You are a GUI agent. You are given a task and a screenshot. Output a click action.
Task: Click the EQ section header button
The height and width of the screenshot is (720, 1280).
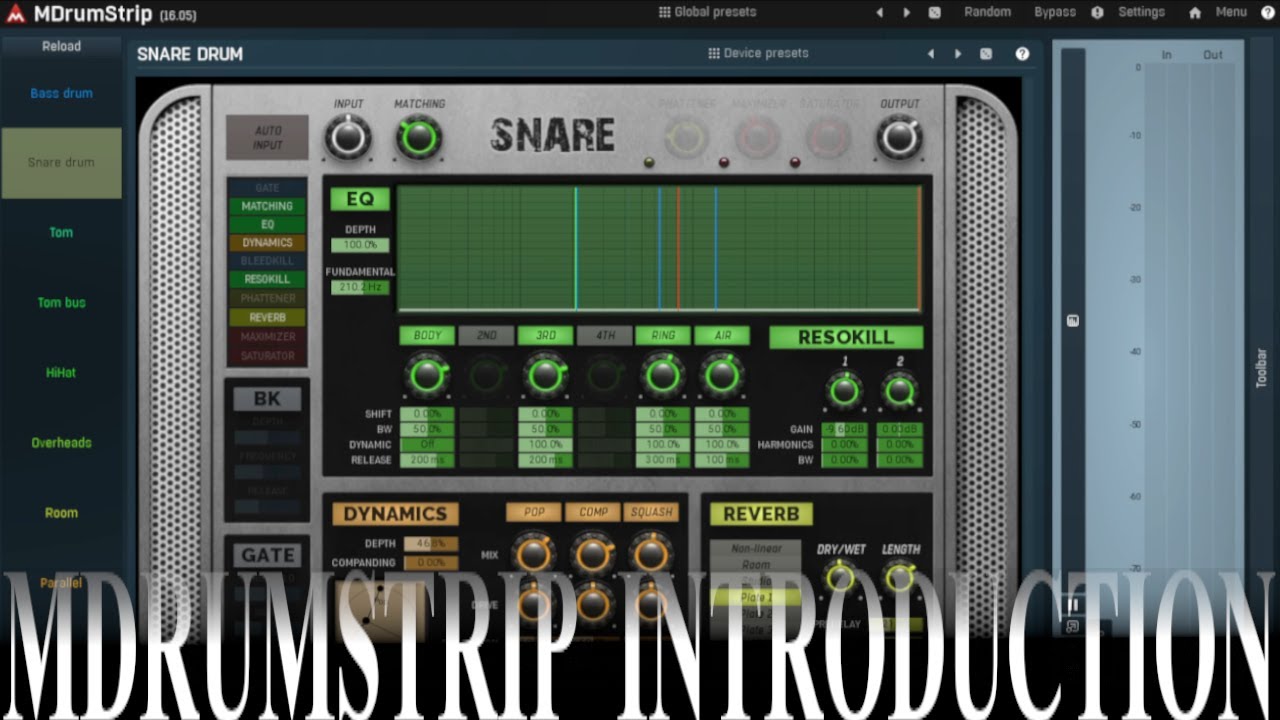click(x=360, y=199)
